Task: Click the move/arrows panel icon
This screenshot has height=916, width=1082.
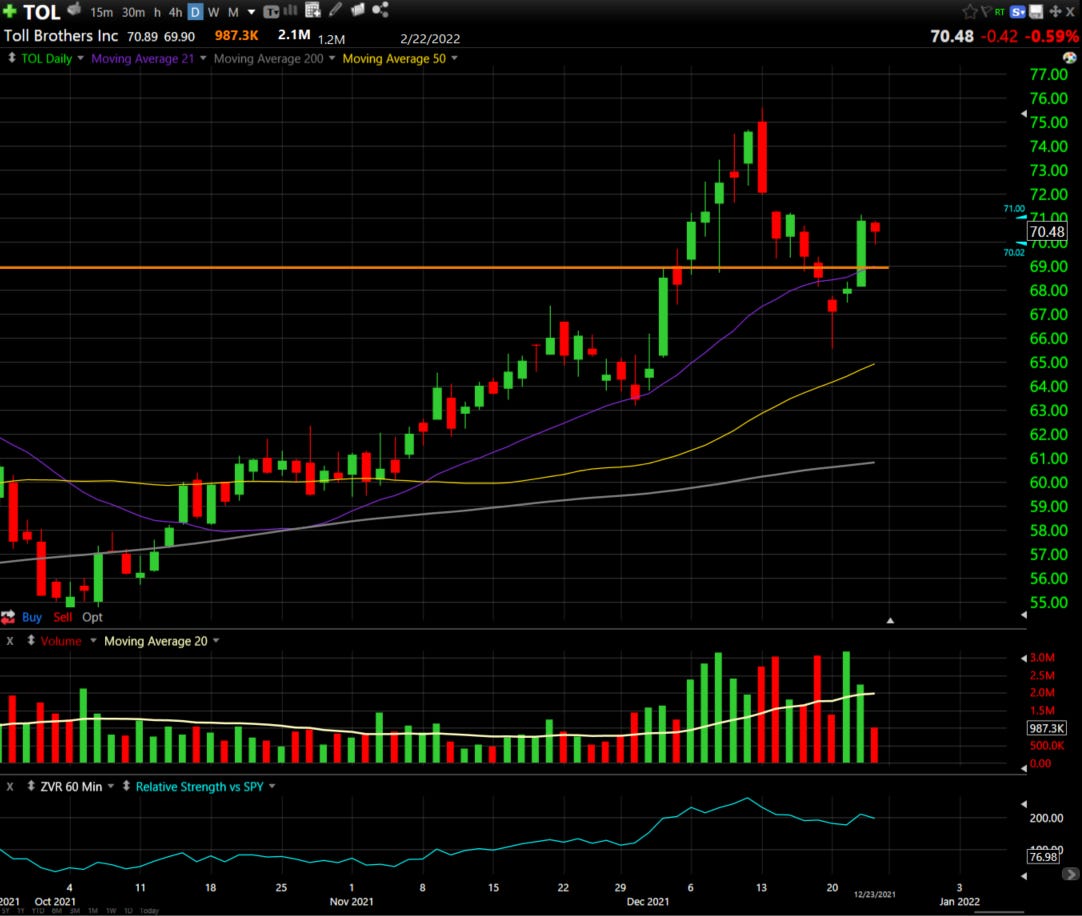Action: tap(1055, 12)
